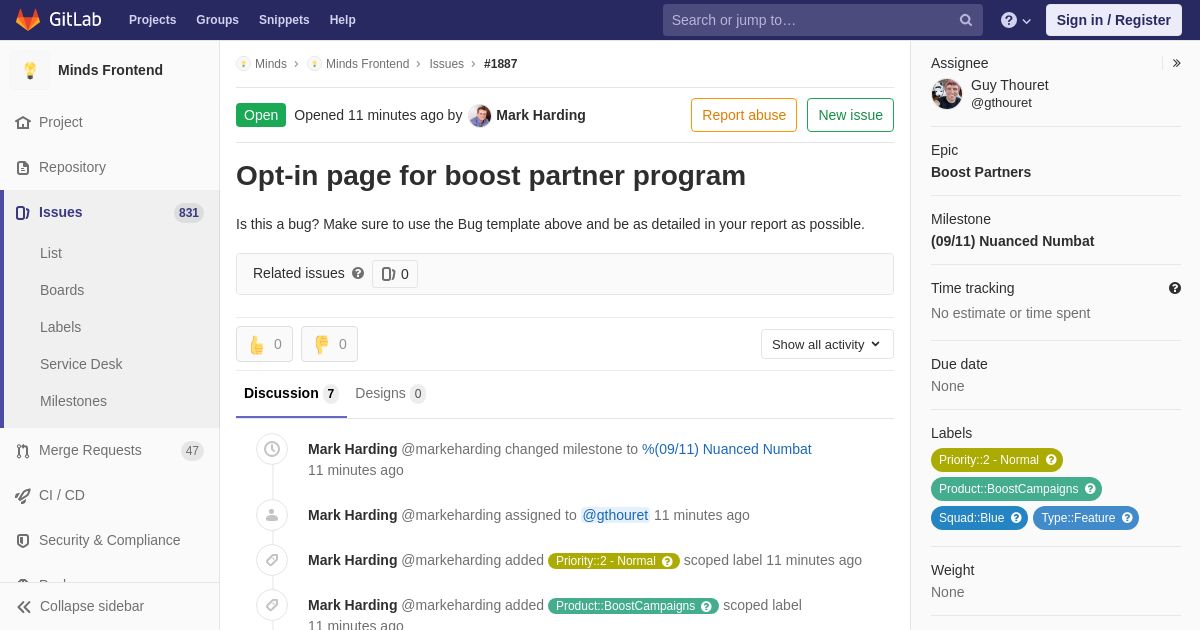Collapse the right sidebar with chevrons
Viewport: 1200px width, 630px height.
pos(1176,63)
